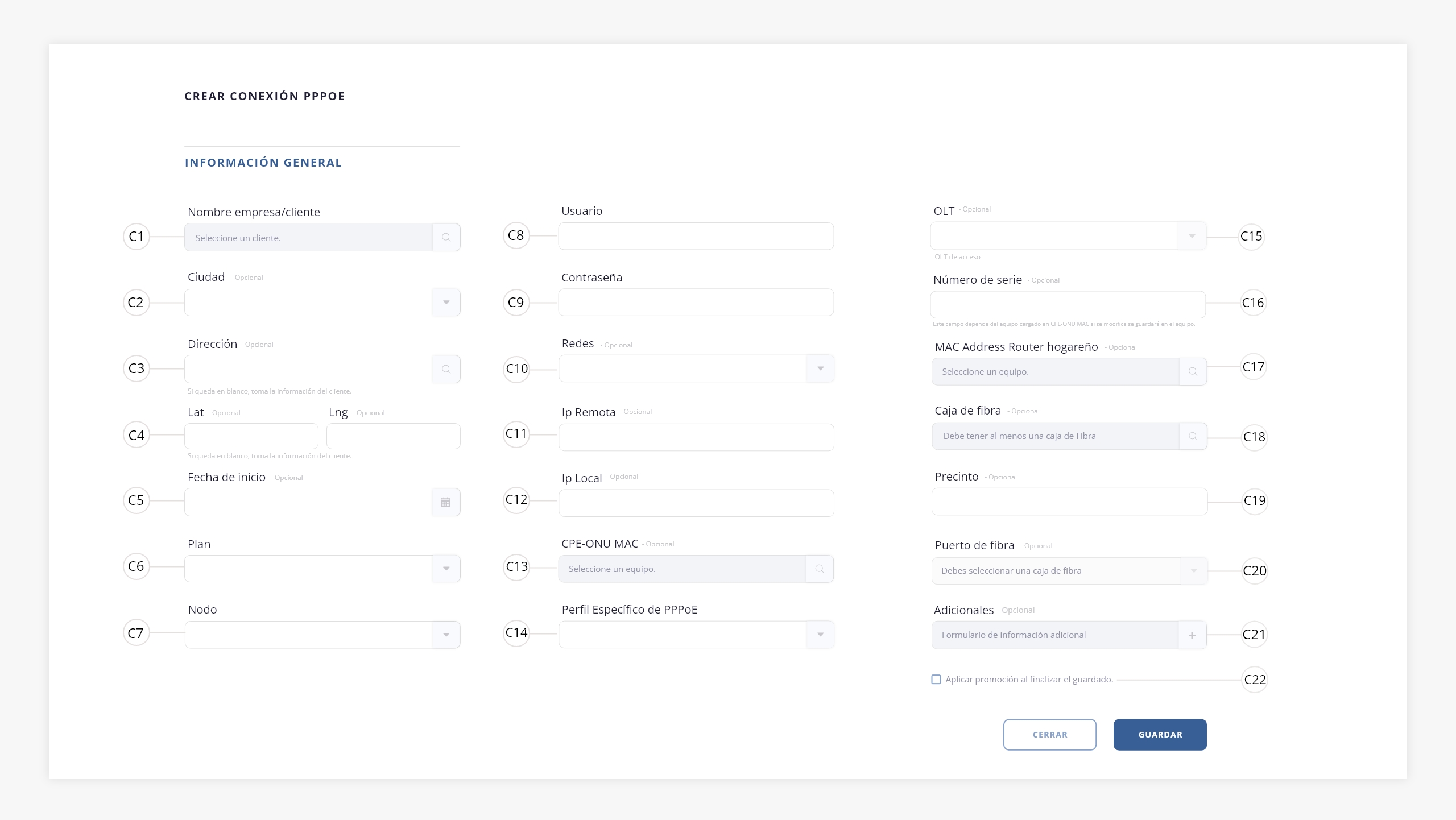Open the calendar icon for Fecha de inicio
The width and height of the screenshot is (1456, 820).
(x=446, y=502)
